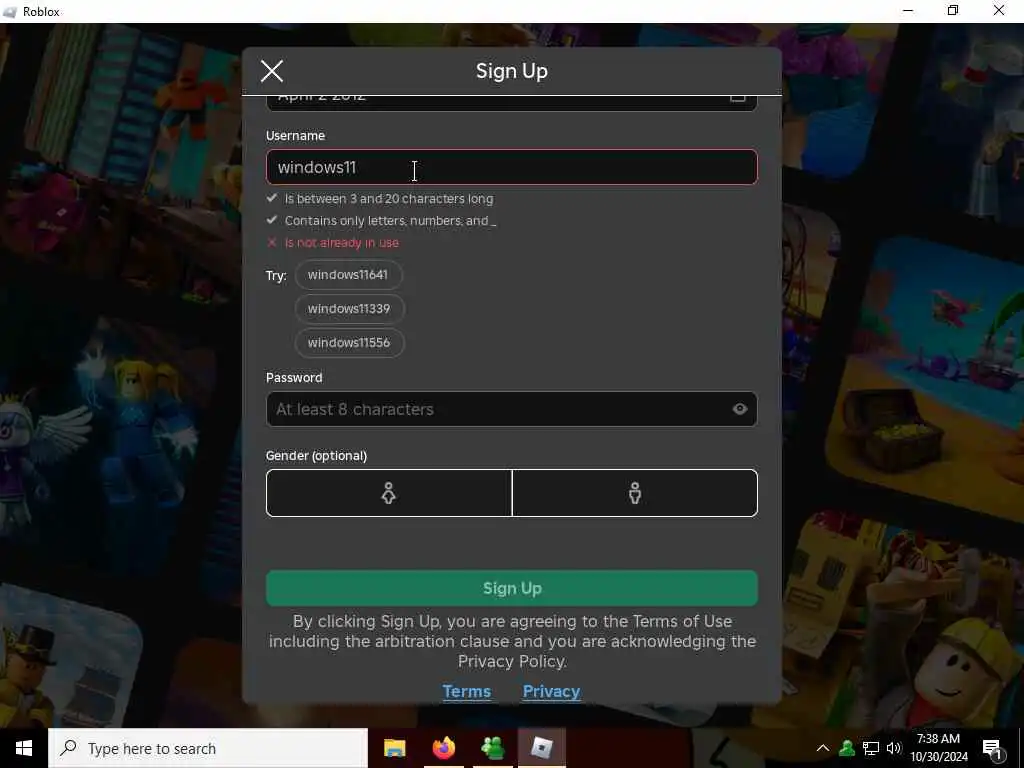Choose suggested username windows11641

tap(348, 275)
